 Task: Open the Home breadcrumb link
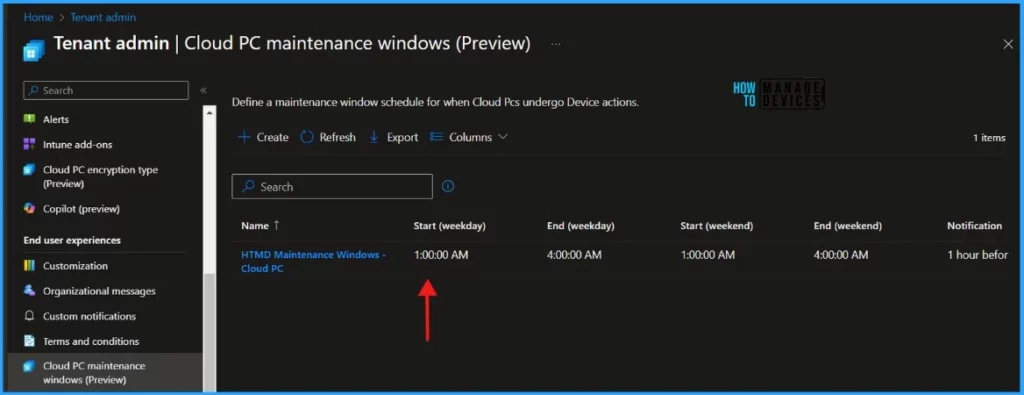pyautogui.click(x=38, y=18)
